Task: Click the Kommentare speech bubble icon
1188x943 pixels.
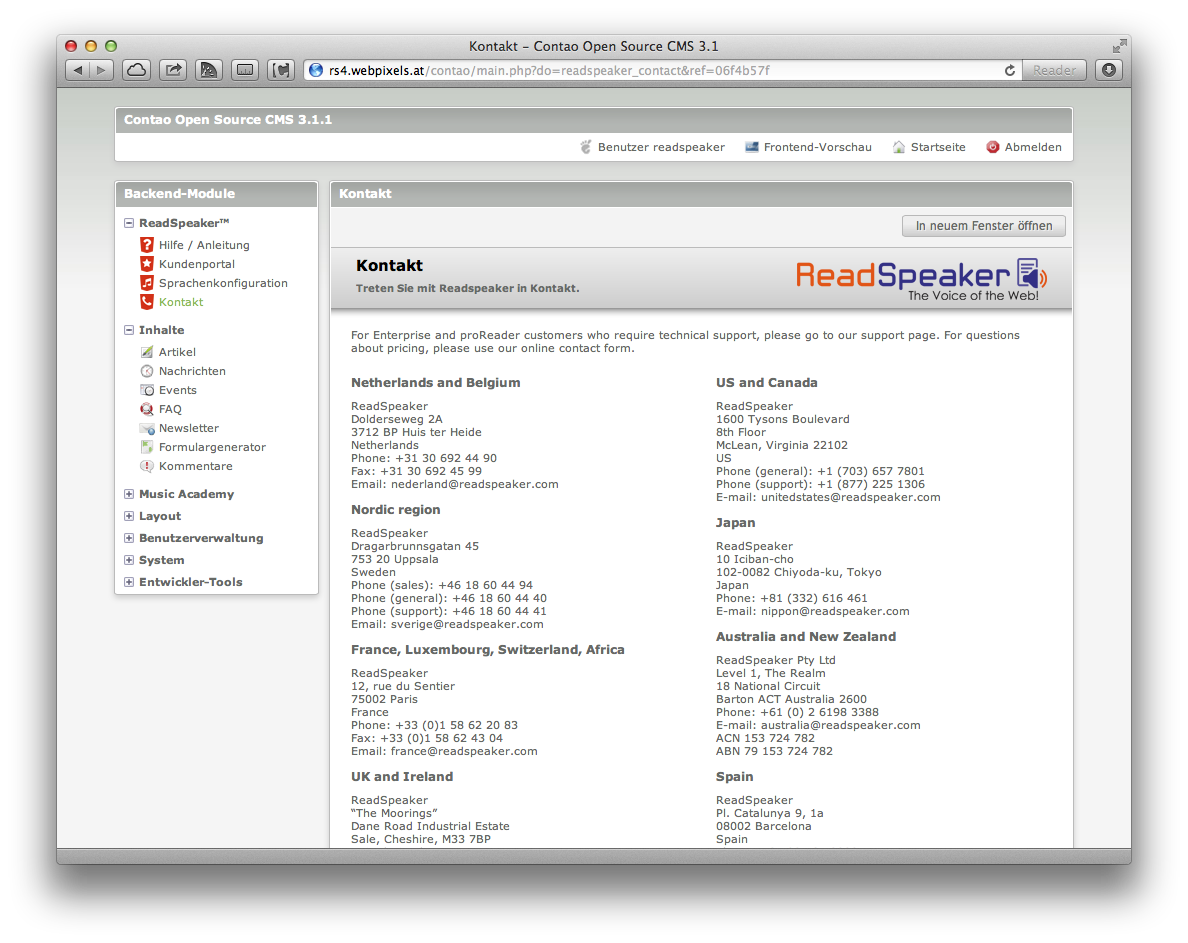Action: [147, 466]
